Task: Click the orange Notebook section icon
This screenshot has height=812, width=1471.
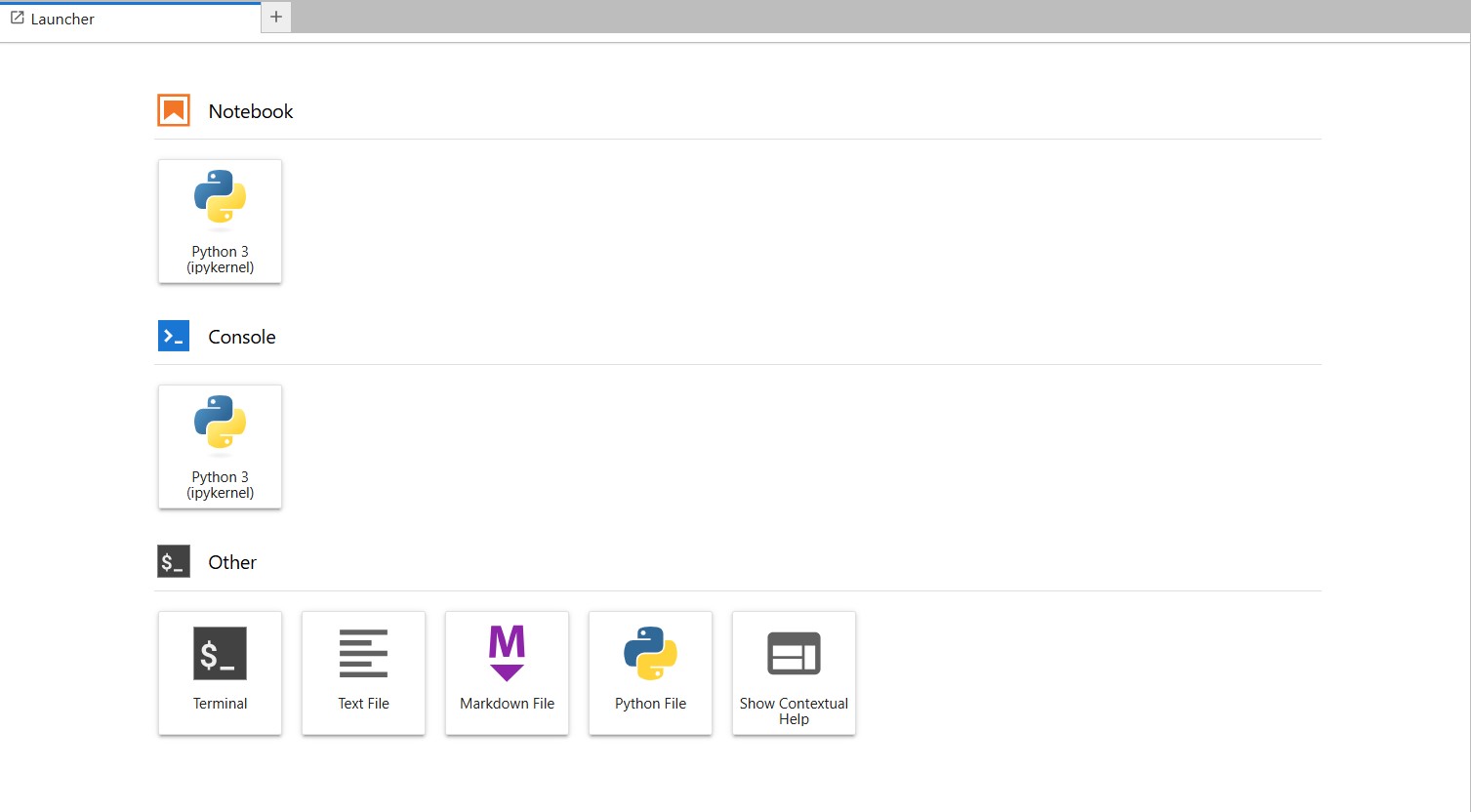Action: (174, 110)
